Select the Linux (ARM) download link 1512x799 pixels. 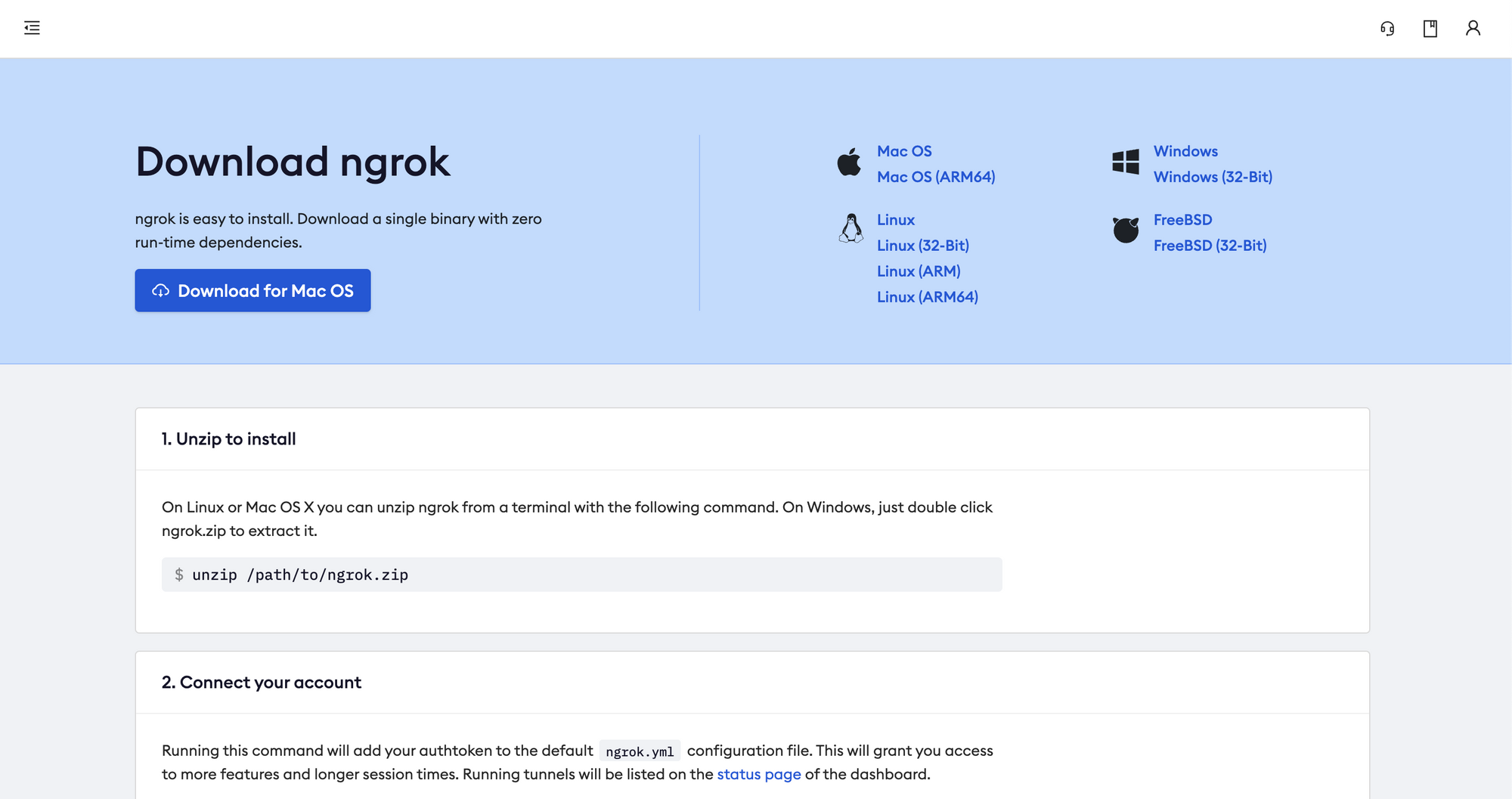pyautogui.click(x=919, y=271)
